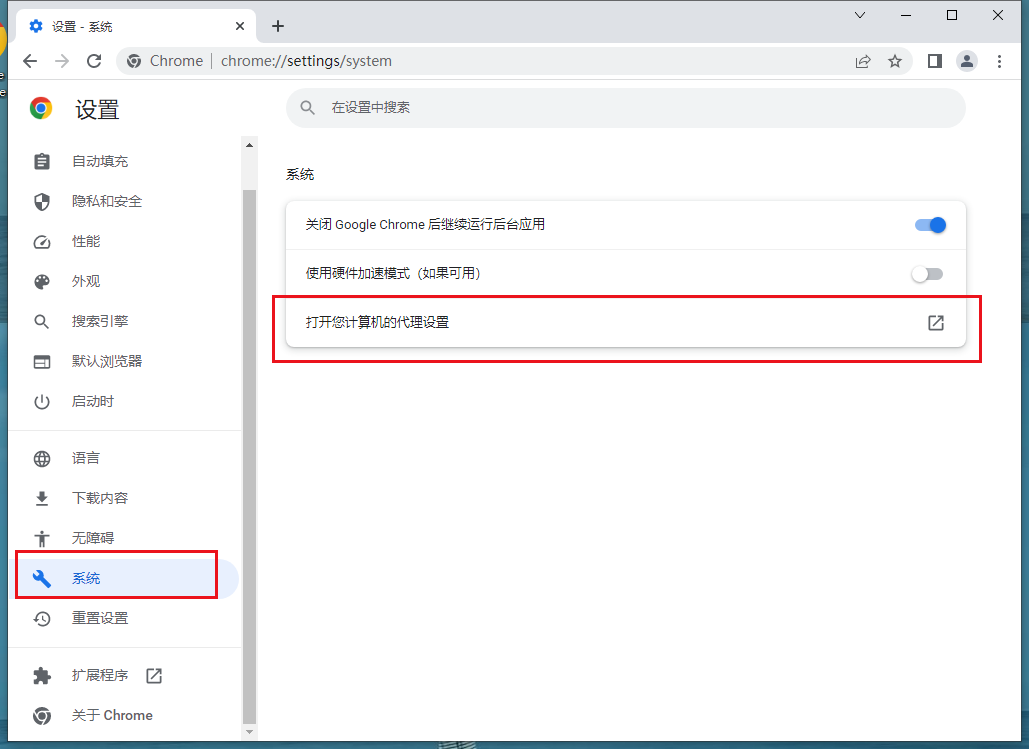Click the sidebar scrollbar down arrow
This screenshot has height=749, width=1029.
click(249, 731)
